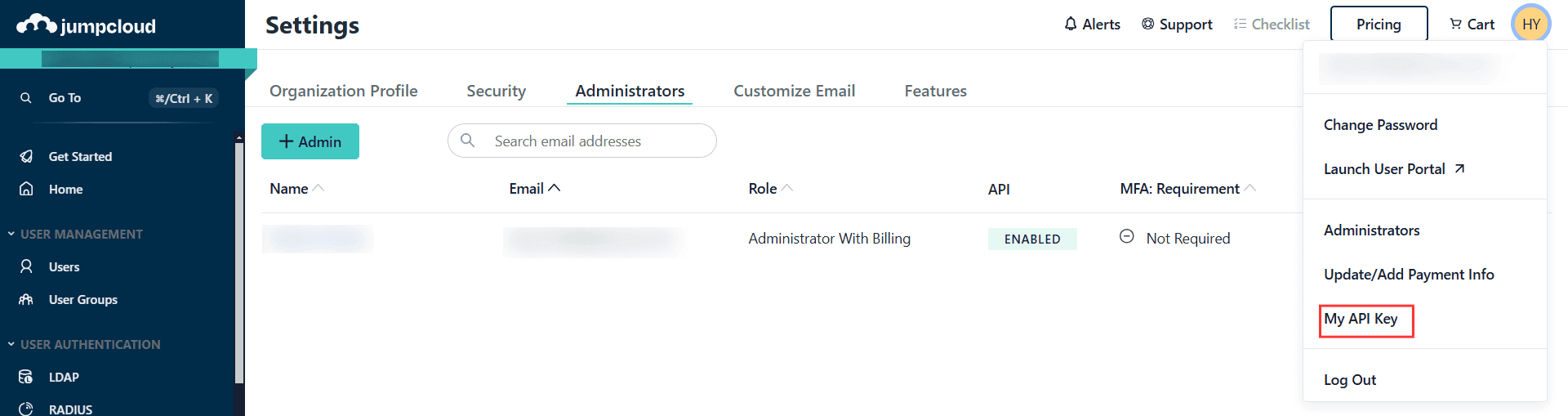This screenshot has height=416, width=1568.
Task: Click the Go To search magnifier icon
Action: pos(26,98)
